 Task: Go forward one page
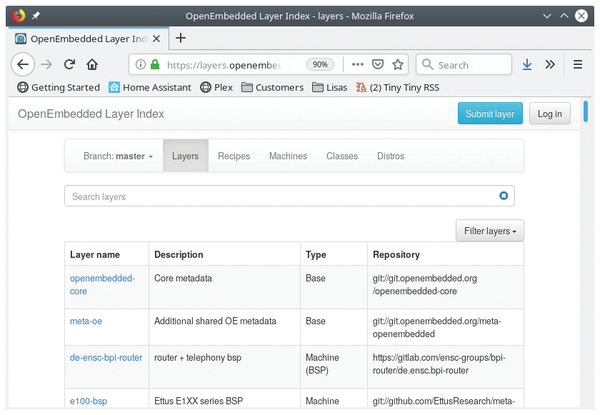click(x=46, y=64)
